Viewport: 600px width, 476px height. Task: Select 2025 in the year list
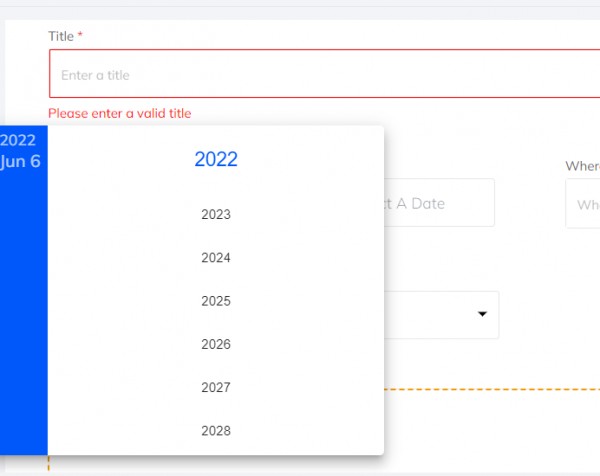216,301
